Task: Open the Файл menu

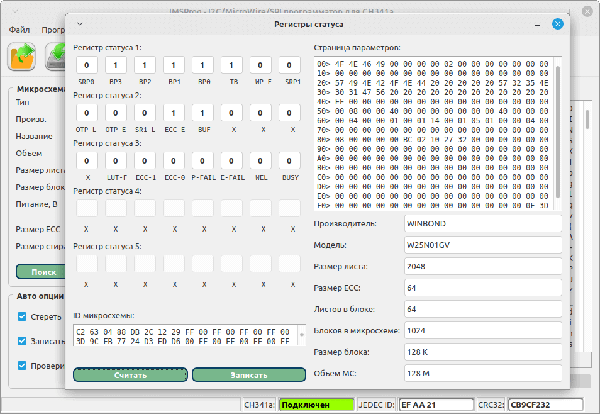Action: point(19,30)
